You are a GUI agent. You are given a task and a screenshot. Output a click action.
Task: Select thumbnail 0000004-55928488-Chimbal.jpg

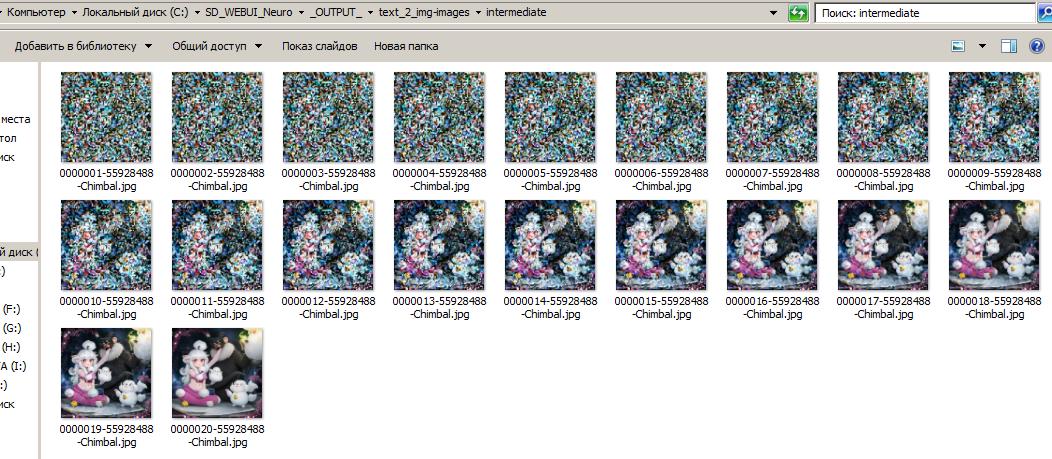(x=439, y=117)
